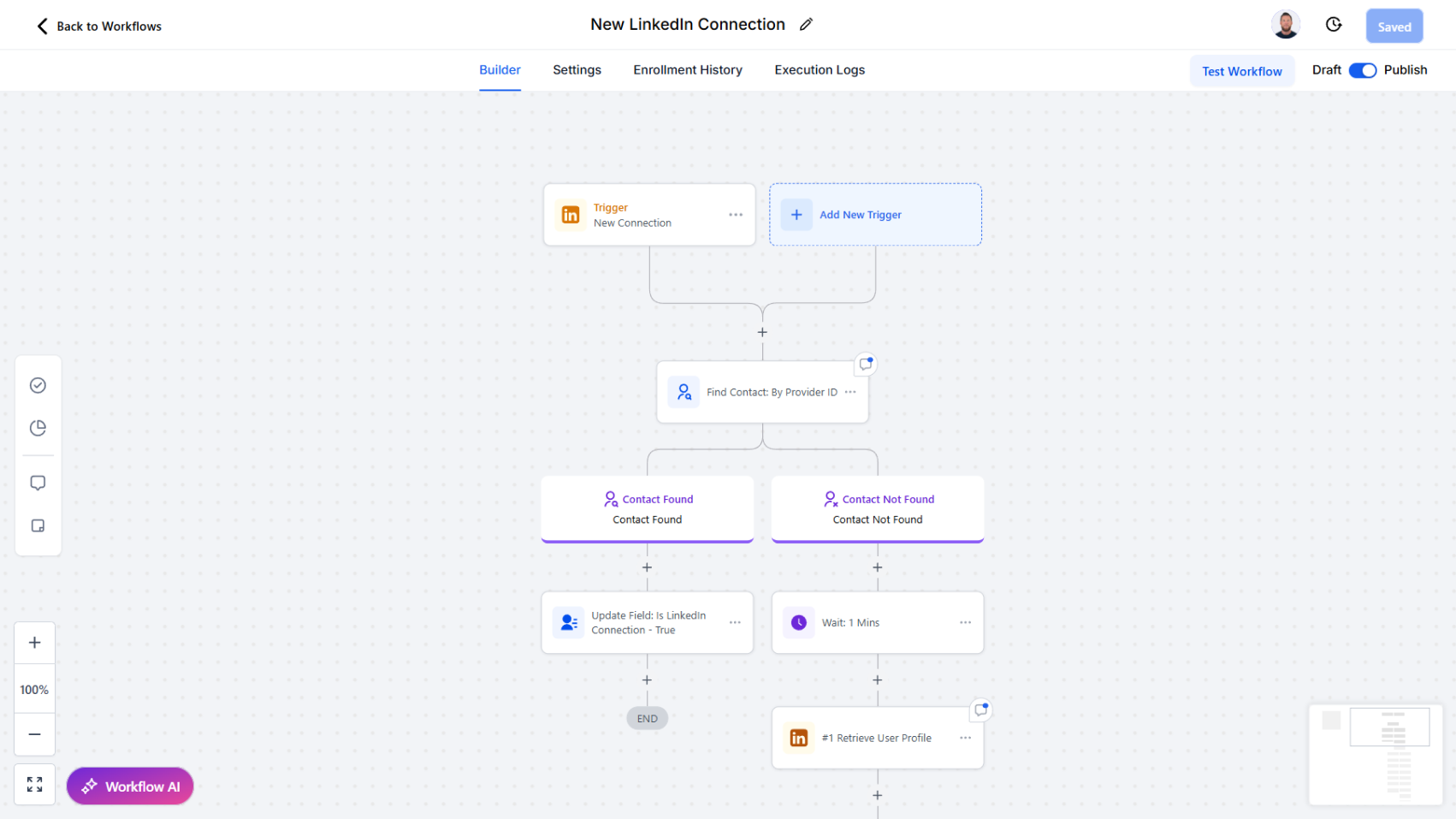Click the Test Workflow button
This screenshot has height=819, width=1456.
pyautogui.click(x=1242, y=71)
